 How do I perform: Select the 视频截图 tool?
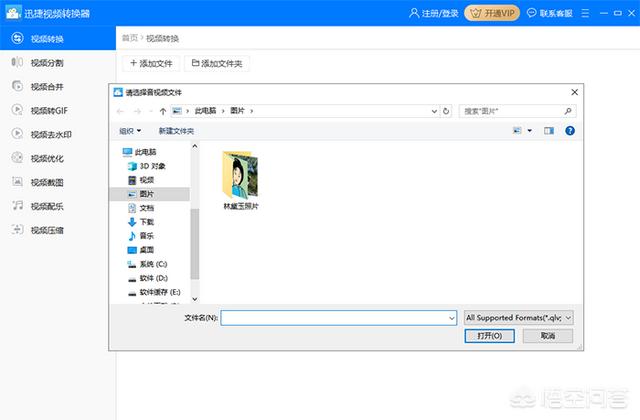[x=46, y=182]
